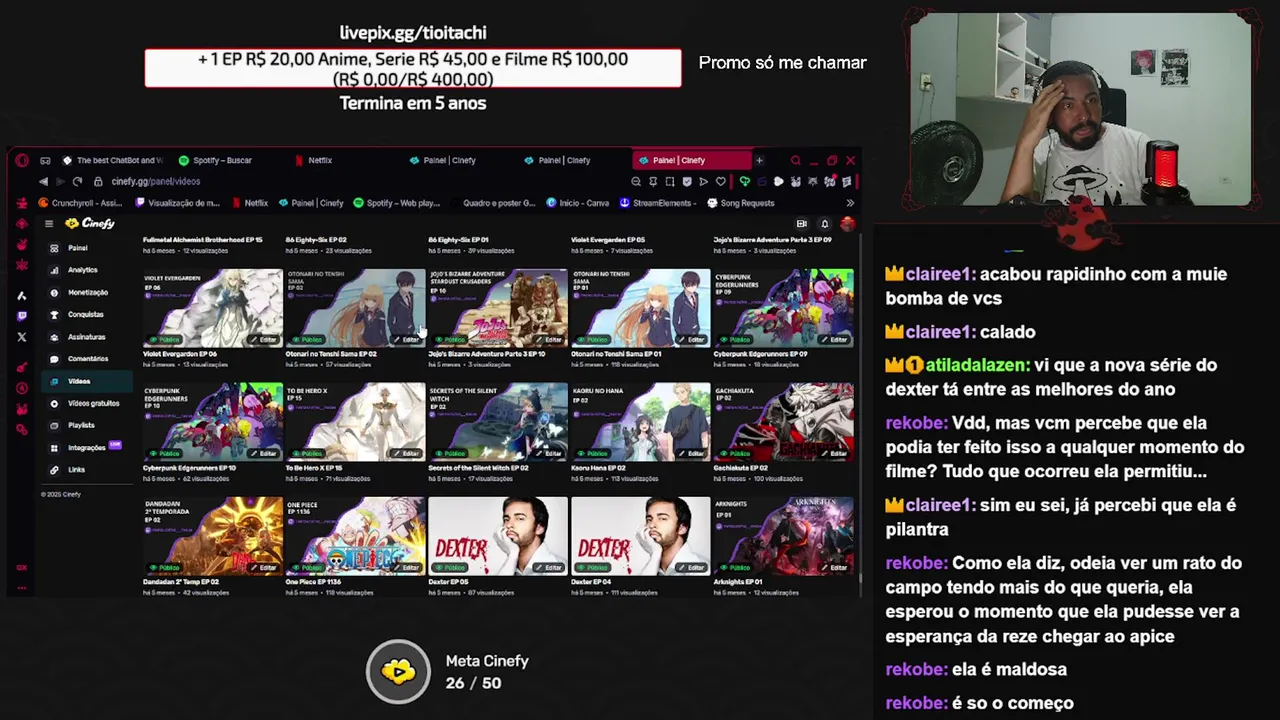Click Fullmetal Alchemist Brotherhood EP 15 title

point(203,240)
